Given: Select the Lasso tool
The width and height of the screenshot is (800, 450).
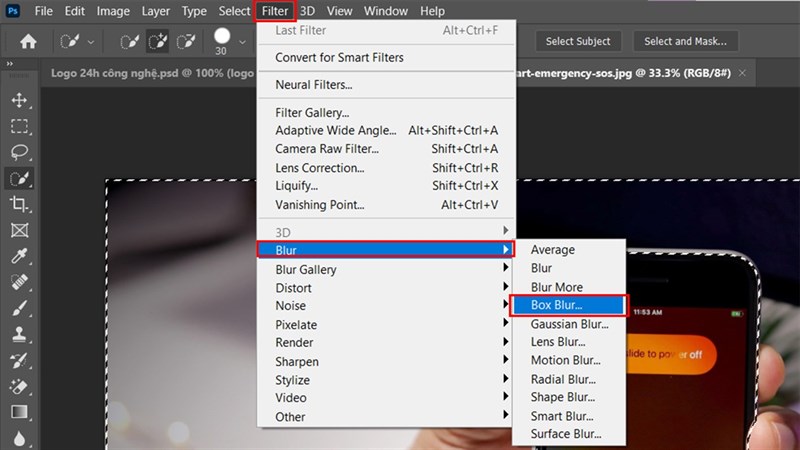Looking at the screenshot, I should 19,152.
